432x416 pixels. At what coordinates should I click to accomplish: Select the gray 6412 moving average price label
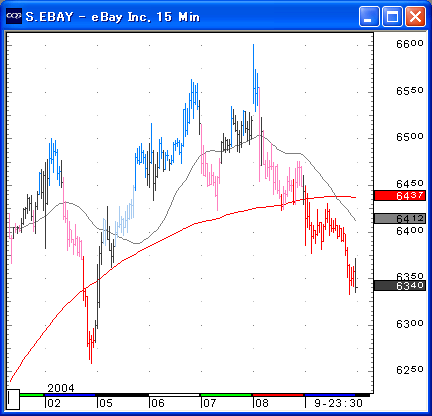click(x=400, y=219)
